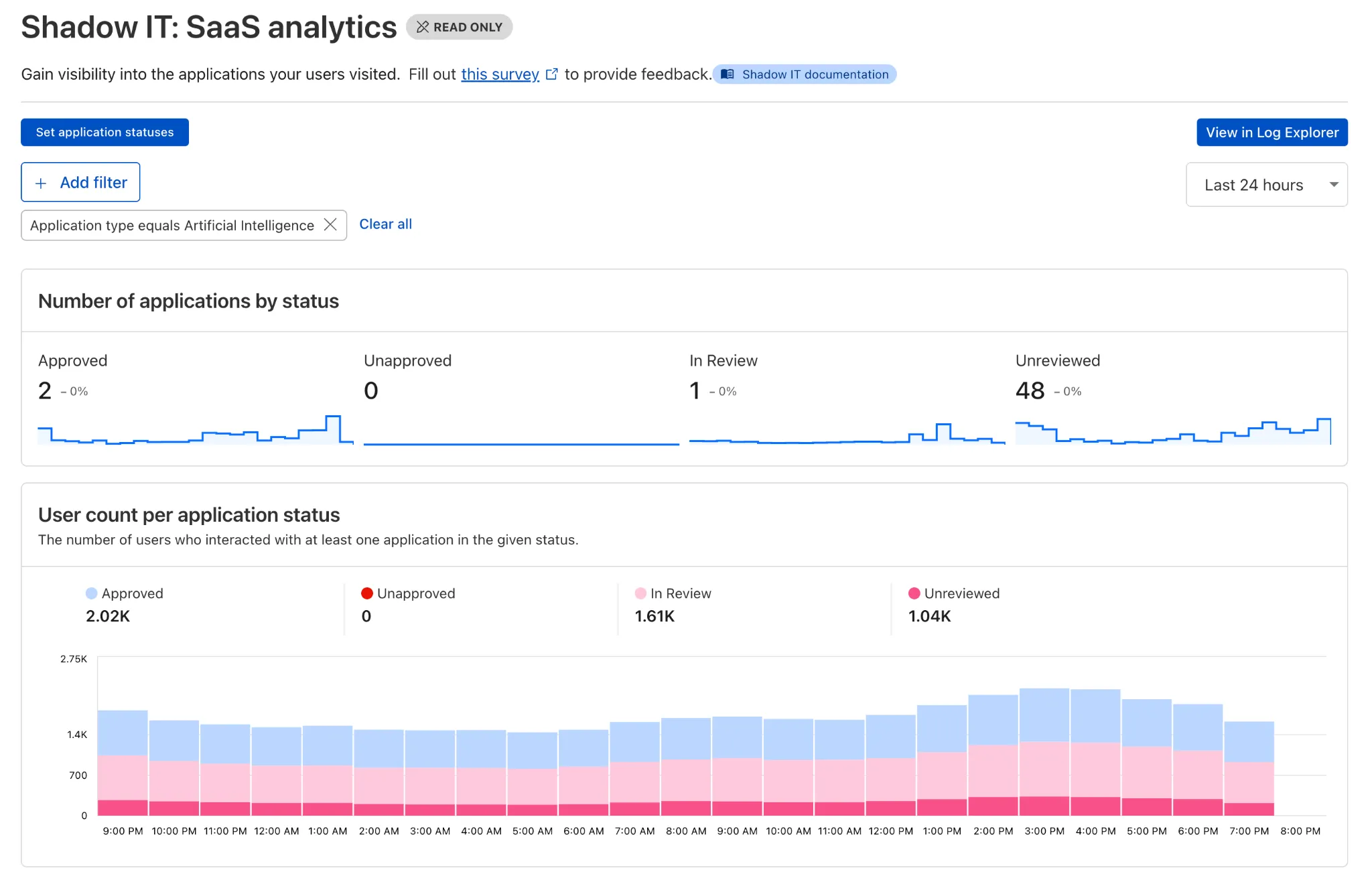Viewport: 1372px width, 876px height.
Task: Click the pink In Review legend dot
Action: click(640, 593)
